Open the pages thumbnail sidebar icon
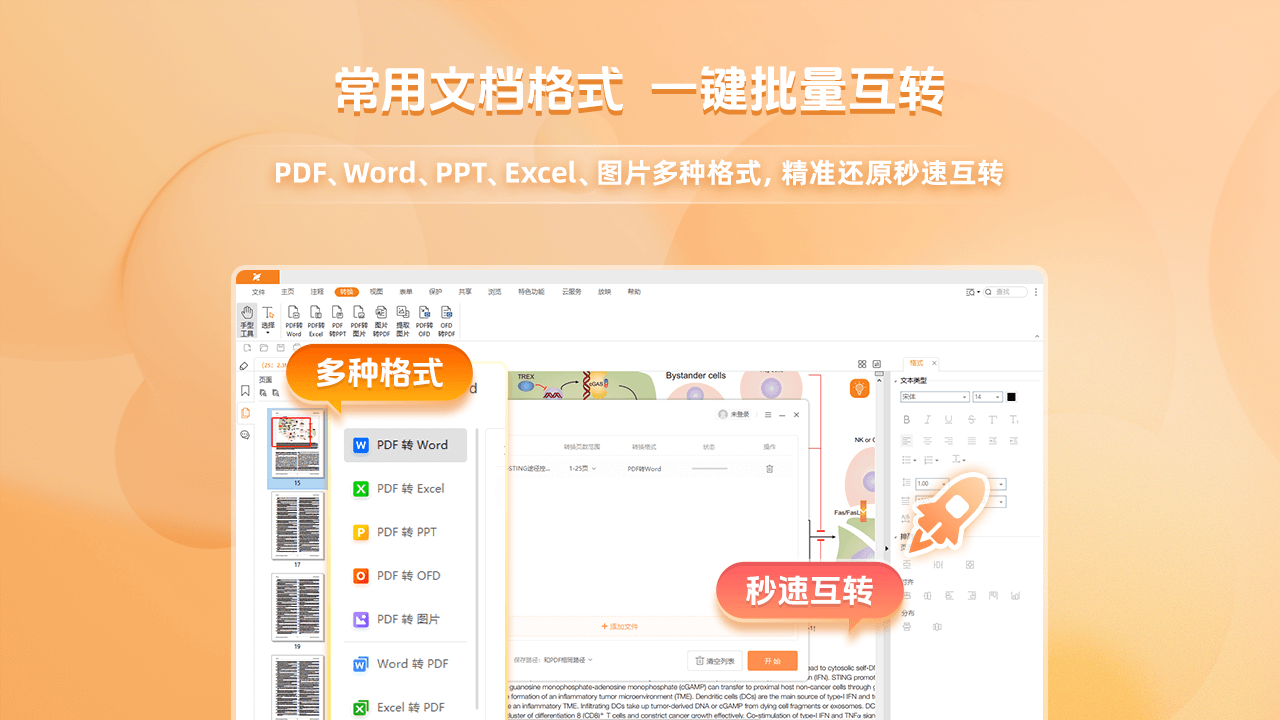Screen dimensions: 1280x720 (245, 412)
